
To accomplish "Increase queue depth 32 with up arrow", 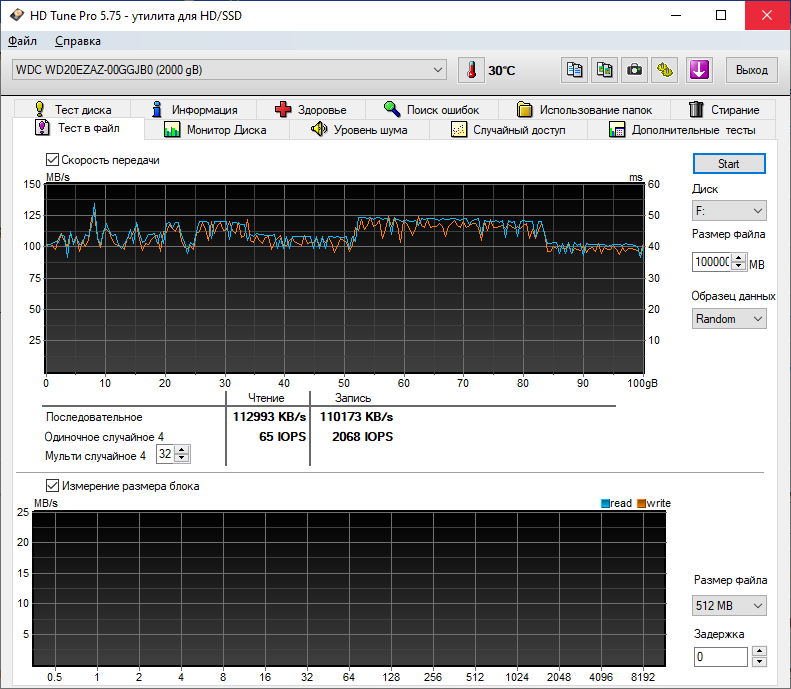I will (182, 449).
